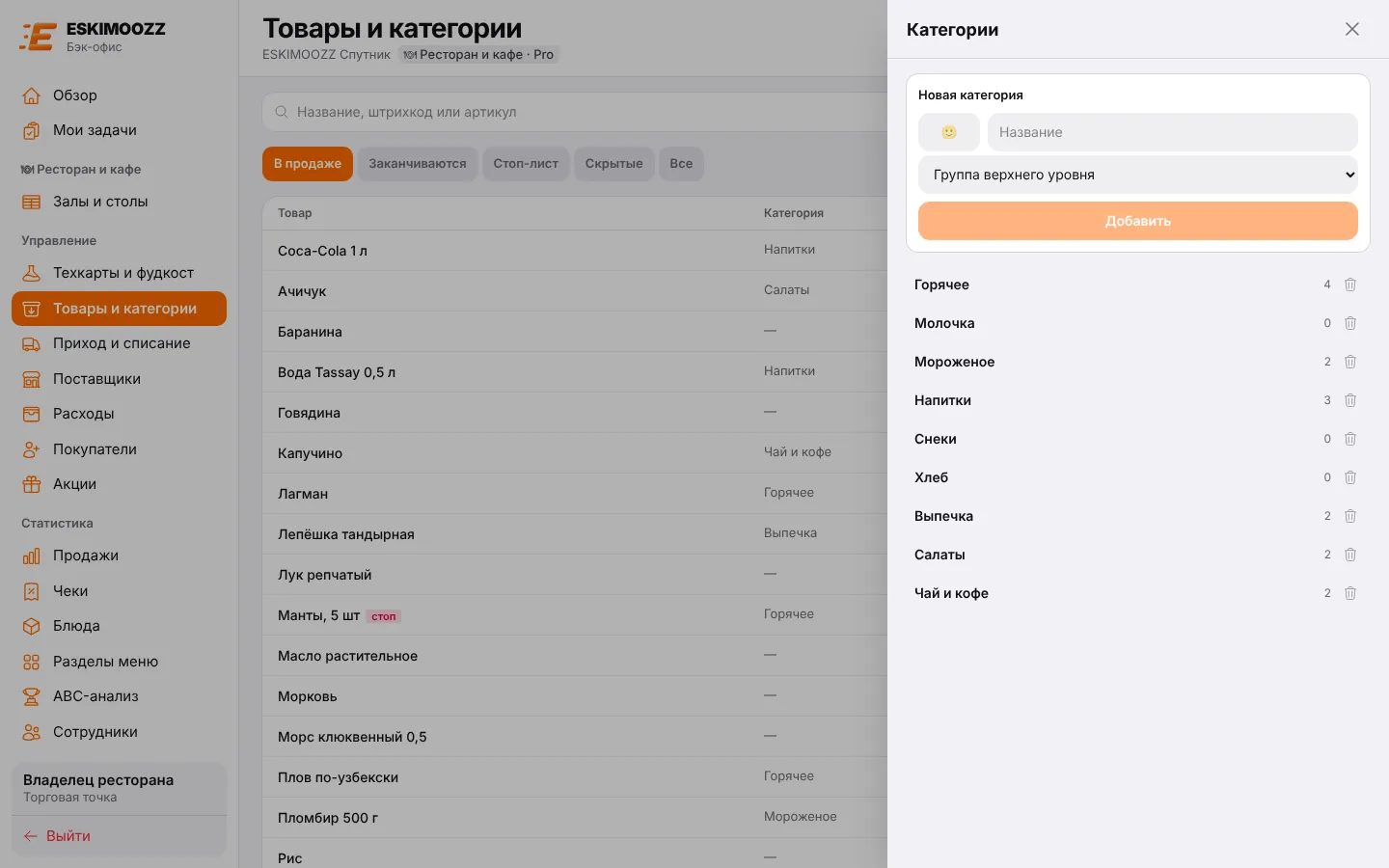Image resolution: width=1389 pixels, height=868 pixels.
Task: Click trash icon next to Мороженое
Action: [x=1350, y=362]
